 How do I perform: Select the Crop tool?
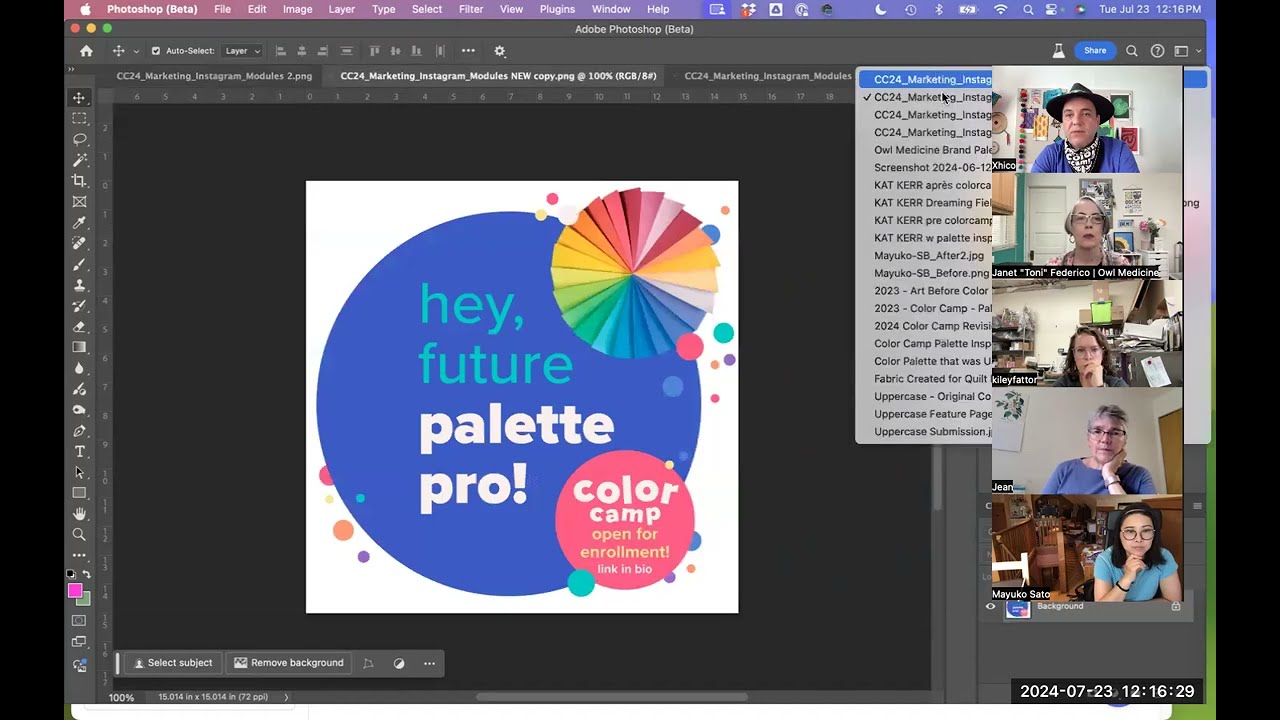pos(79,181)
